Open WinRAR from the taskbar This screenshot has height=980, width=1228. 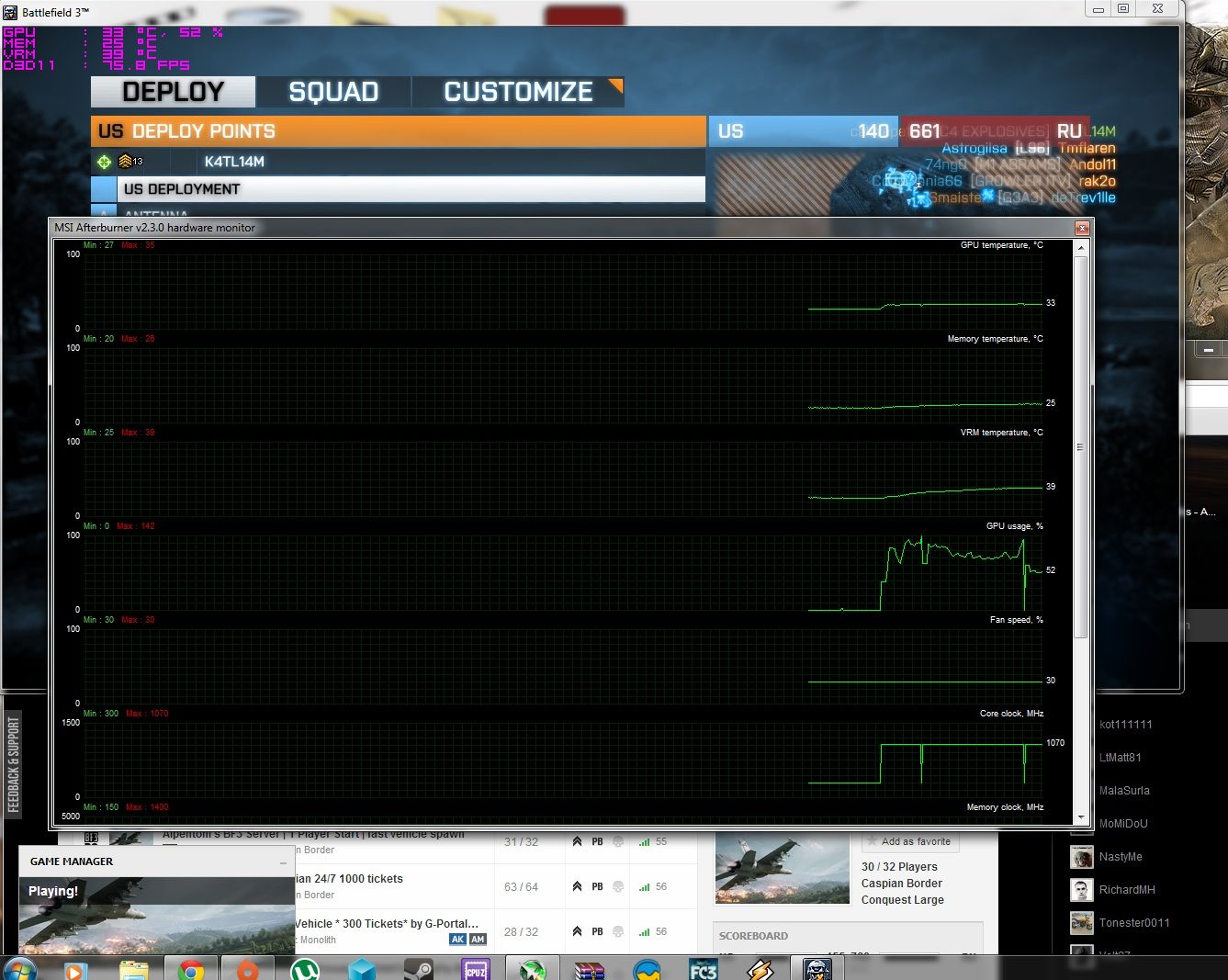tap(590, 969)
